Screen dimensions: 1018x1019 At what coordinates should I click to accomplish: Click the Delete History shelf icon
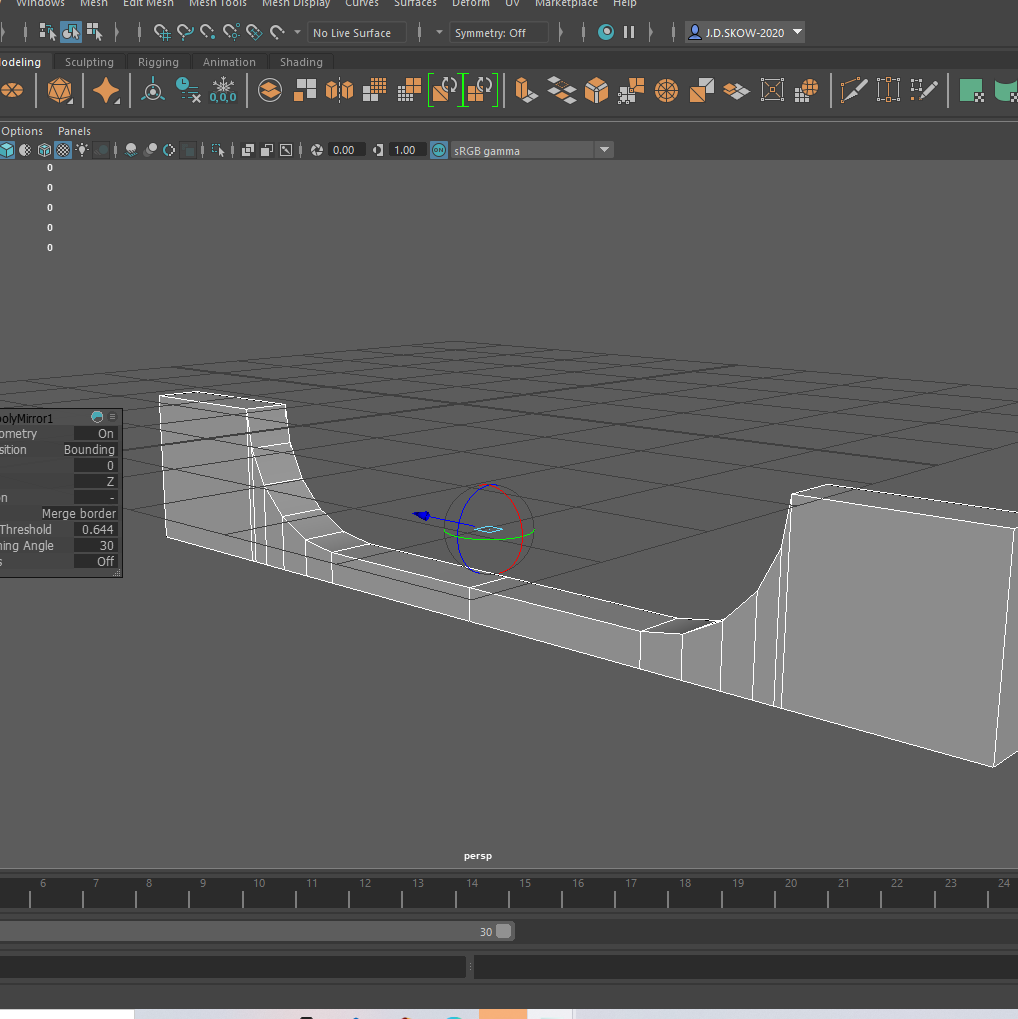pyautogui.click(x=188, y=91)
